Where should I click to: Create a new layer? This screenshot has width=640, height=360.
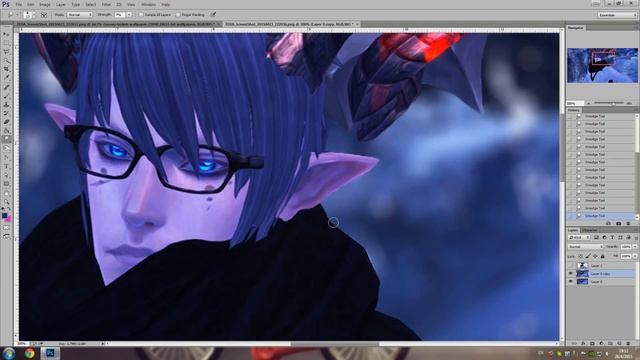pyautogui.click(x=619, y=343)
